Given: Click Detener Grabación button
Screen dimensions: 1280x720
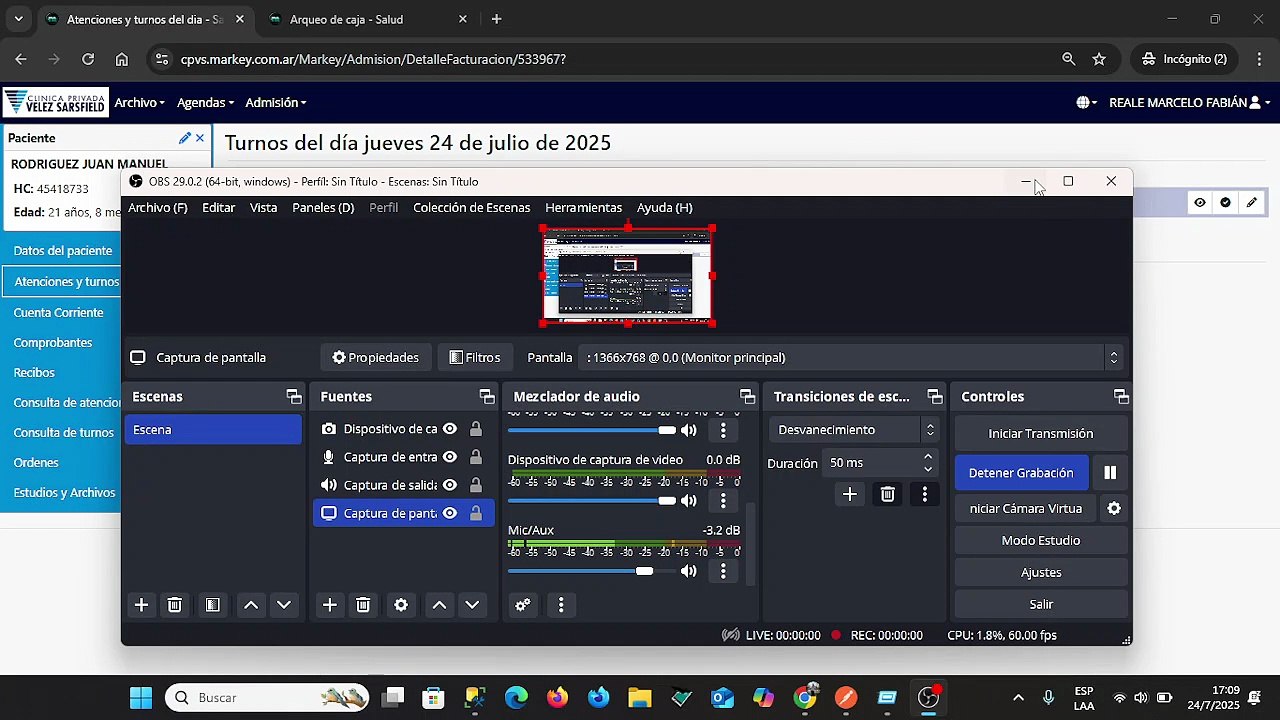Looking at the screenshot, I should 1021,473.
